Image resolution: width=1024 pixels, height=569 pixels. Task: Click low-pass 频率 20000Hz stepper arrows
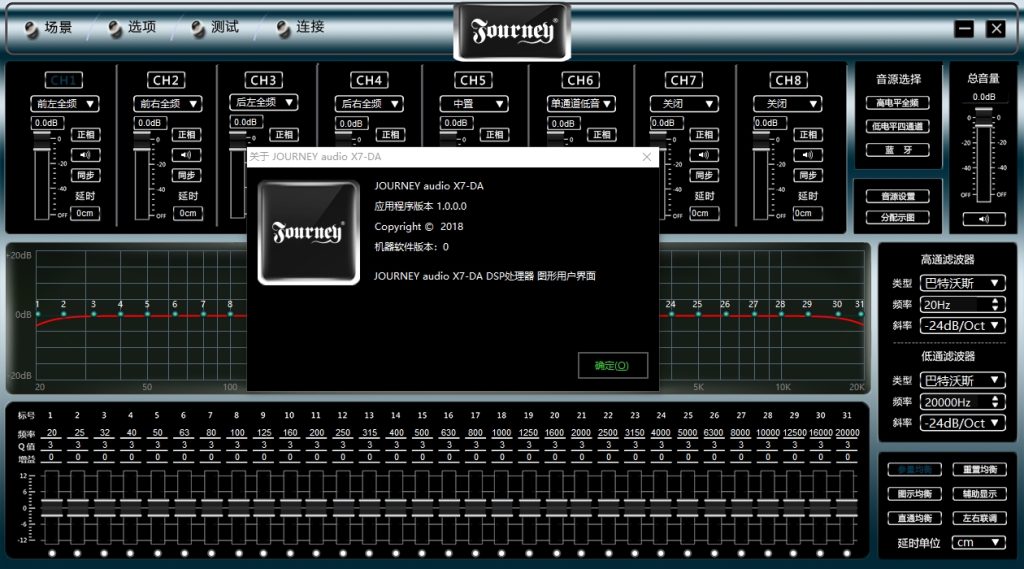click(995, 402)
